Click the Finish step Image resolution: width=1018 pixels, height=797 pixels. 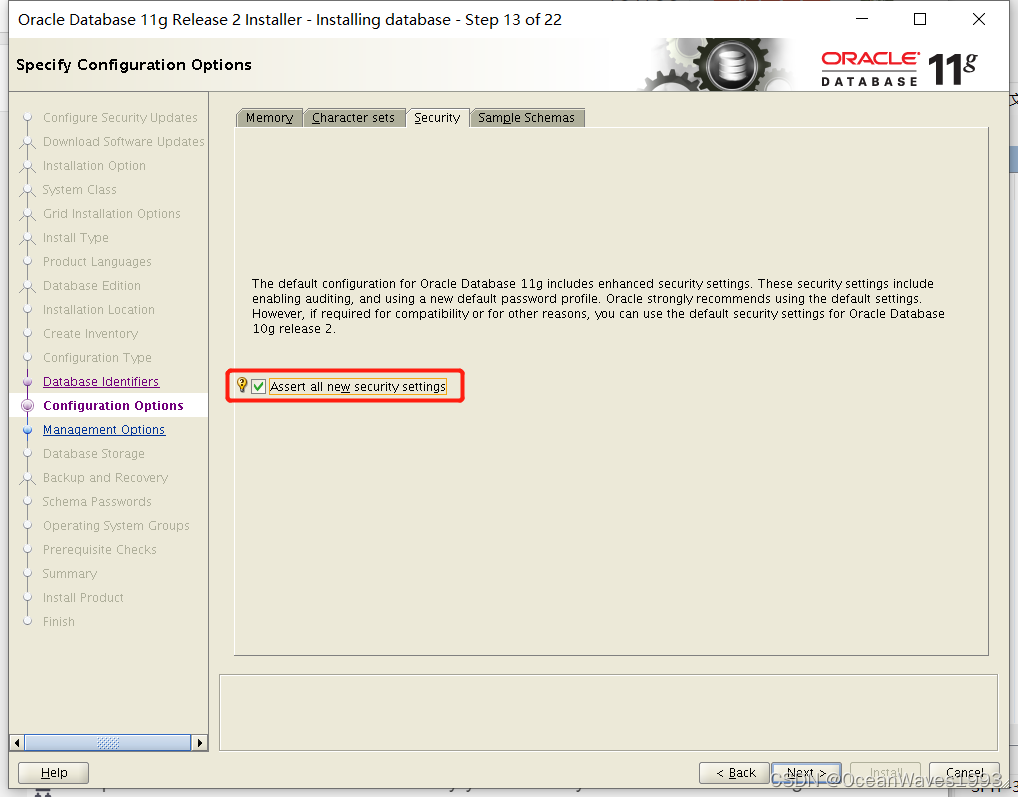pos(58,622)
